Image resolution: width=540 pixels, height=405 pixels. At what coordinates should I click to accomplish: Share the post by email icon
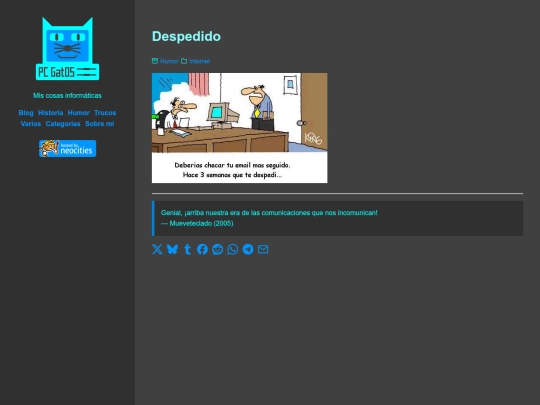(263, 249)
